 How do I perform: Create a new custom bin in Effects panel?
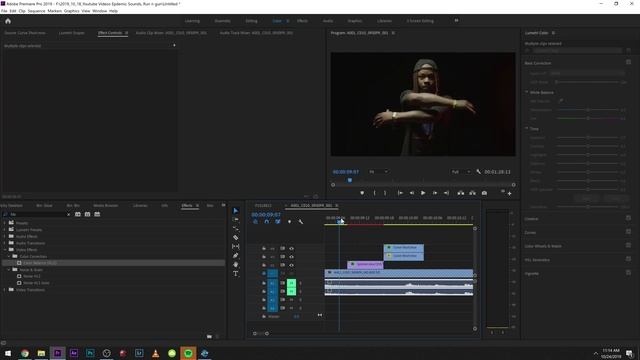[x=209, y=337]
